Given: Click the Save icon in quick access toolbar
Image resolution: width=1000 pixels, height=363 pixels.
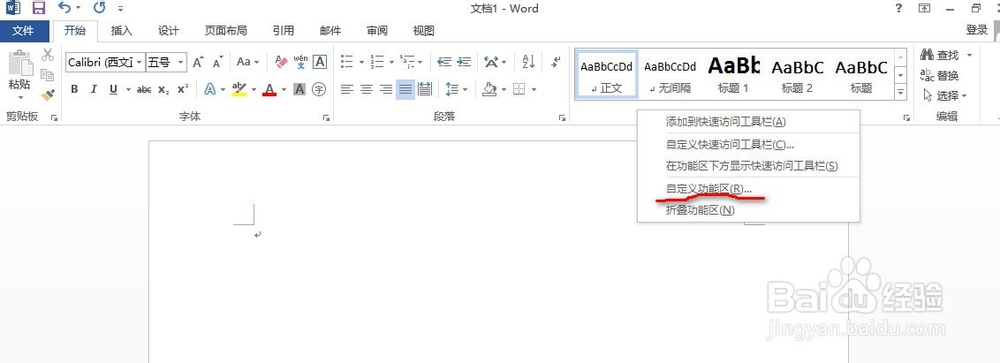Looking at the screenshot, I should click(x=39, y=8).
